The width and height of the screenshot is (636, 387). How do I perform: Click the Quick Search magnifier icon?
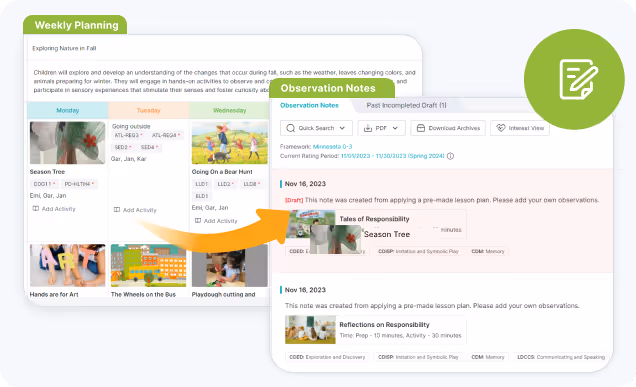coord(290,128)
